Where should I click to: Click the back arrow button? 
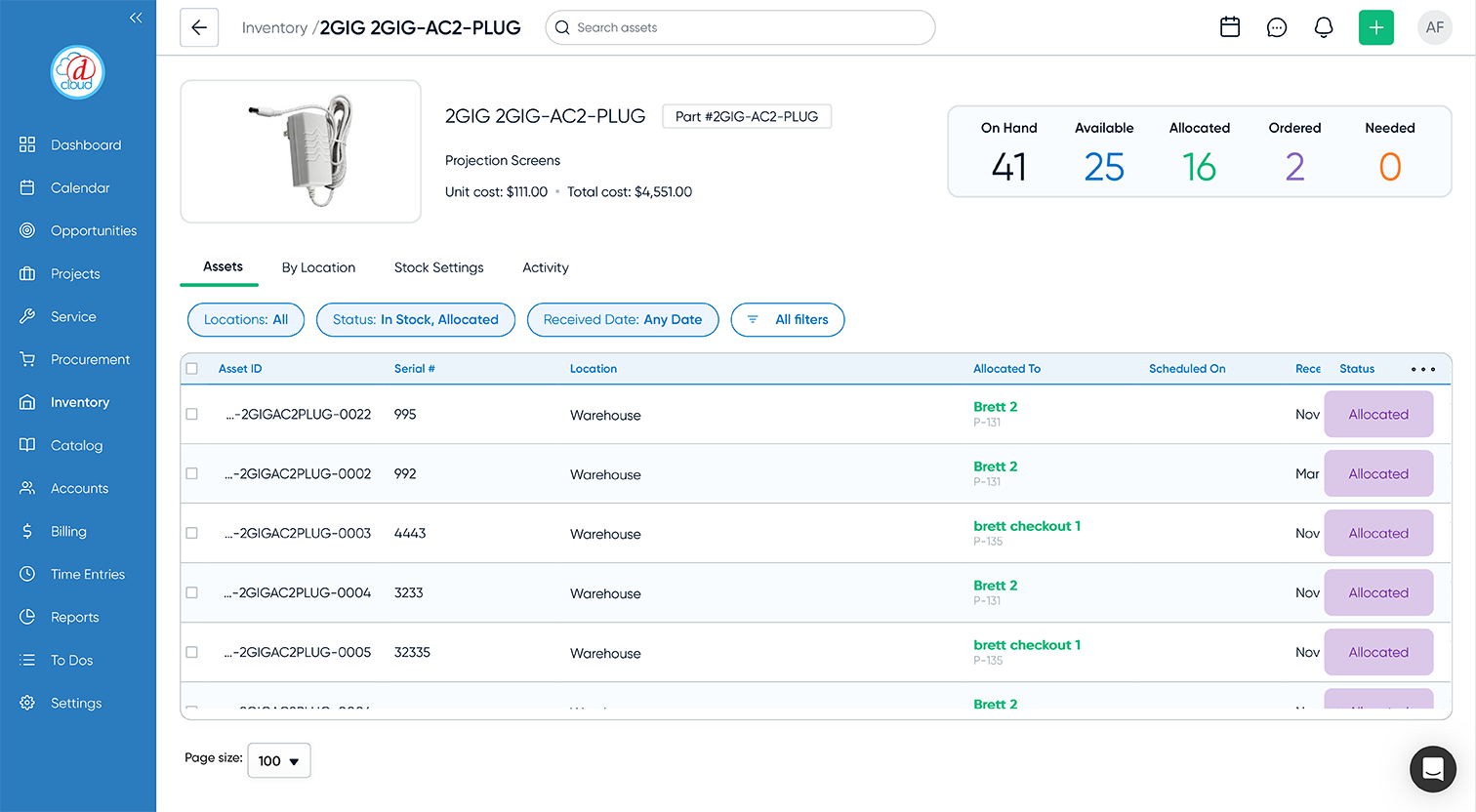coord(199,27)
